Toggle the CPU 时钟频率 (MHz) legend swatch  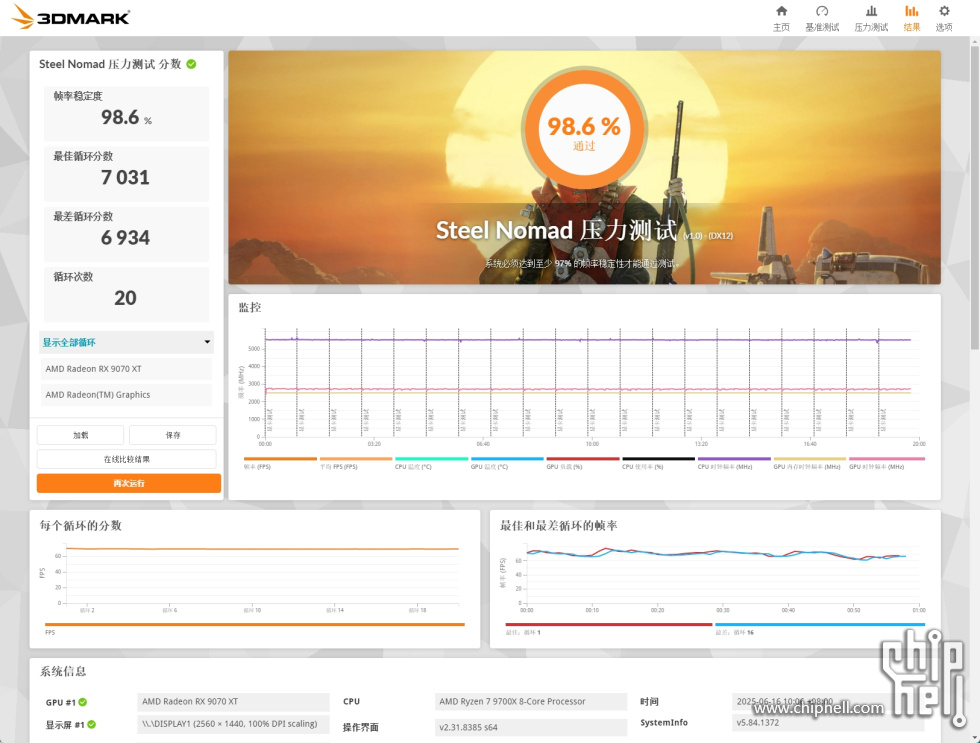[734, 459]
